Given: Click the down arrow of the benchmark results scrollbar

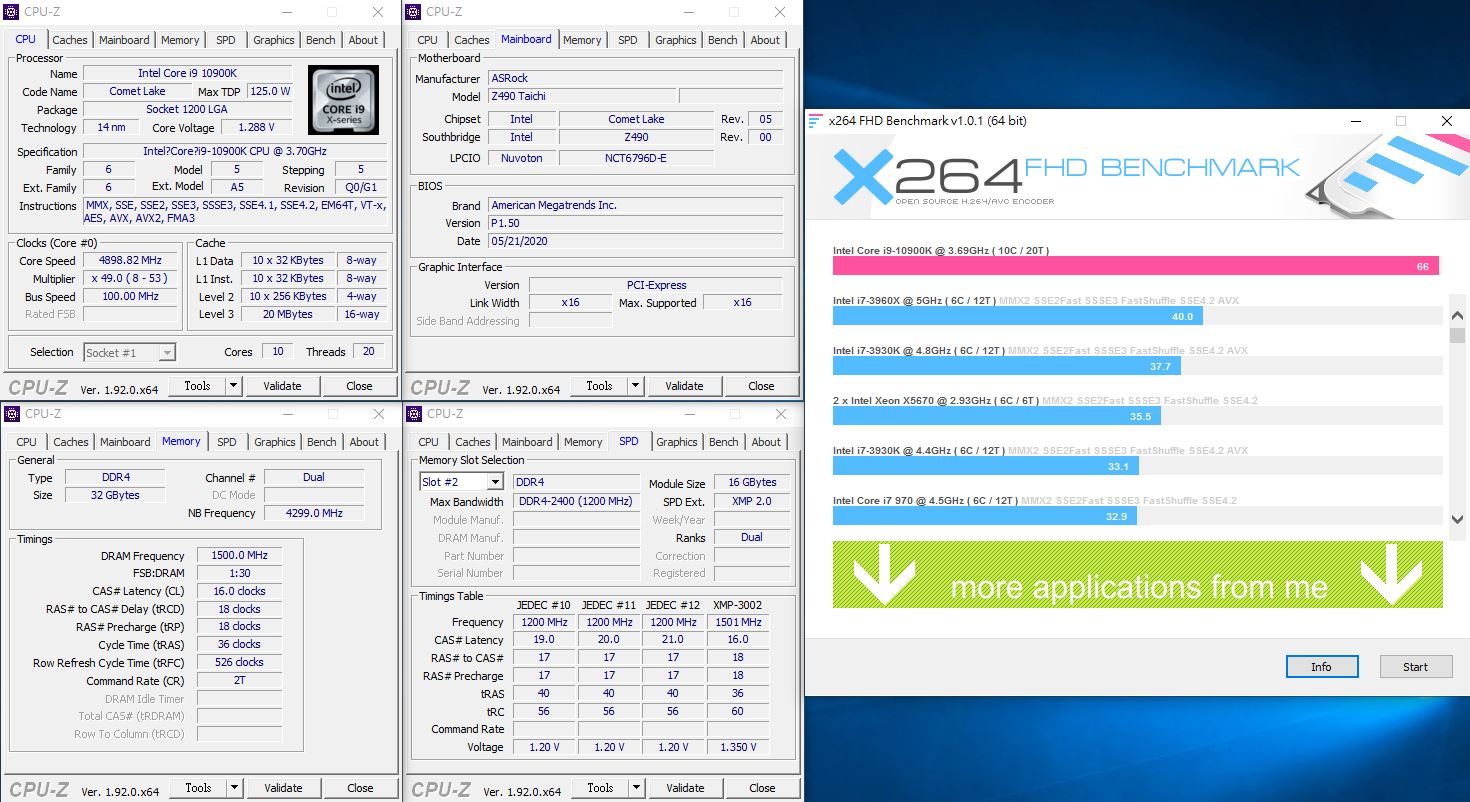Looking at the screenshot, I should coord(1457,518).
